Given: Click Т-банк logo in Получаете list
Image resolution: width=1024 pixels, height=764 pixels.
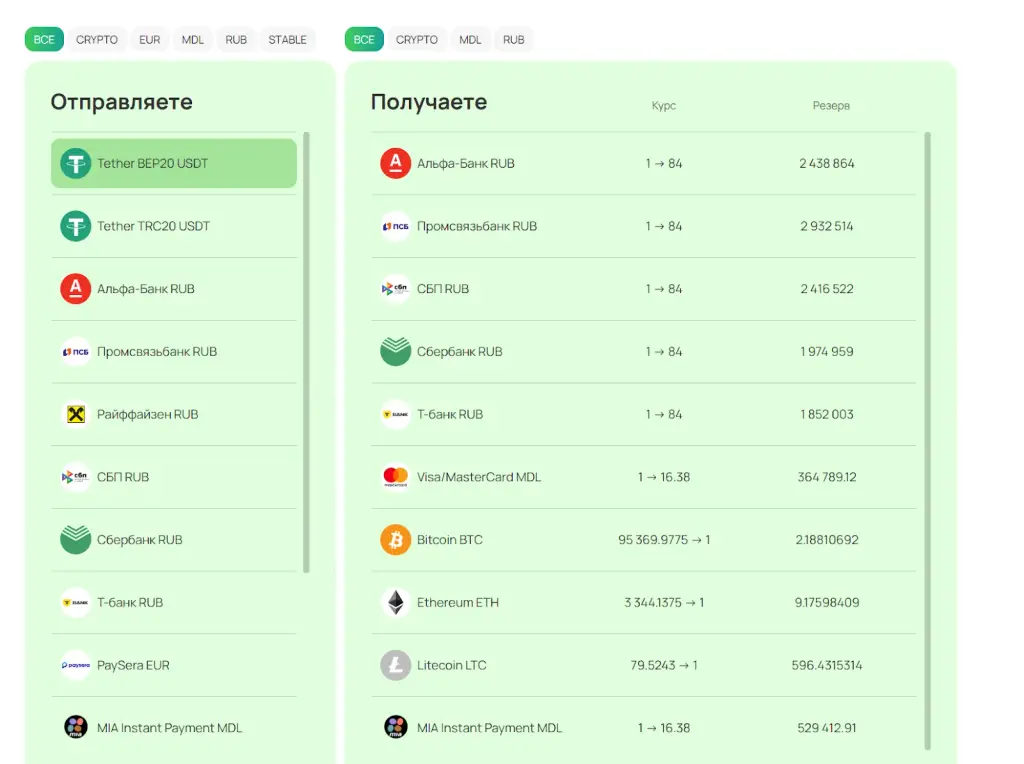Looking at the screenshot, I should coord(396,414).
